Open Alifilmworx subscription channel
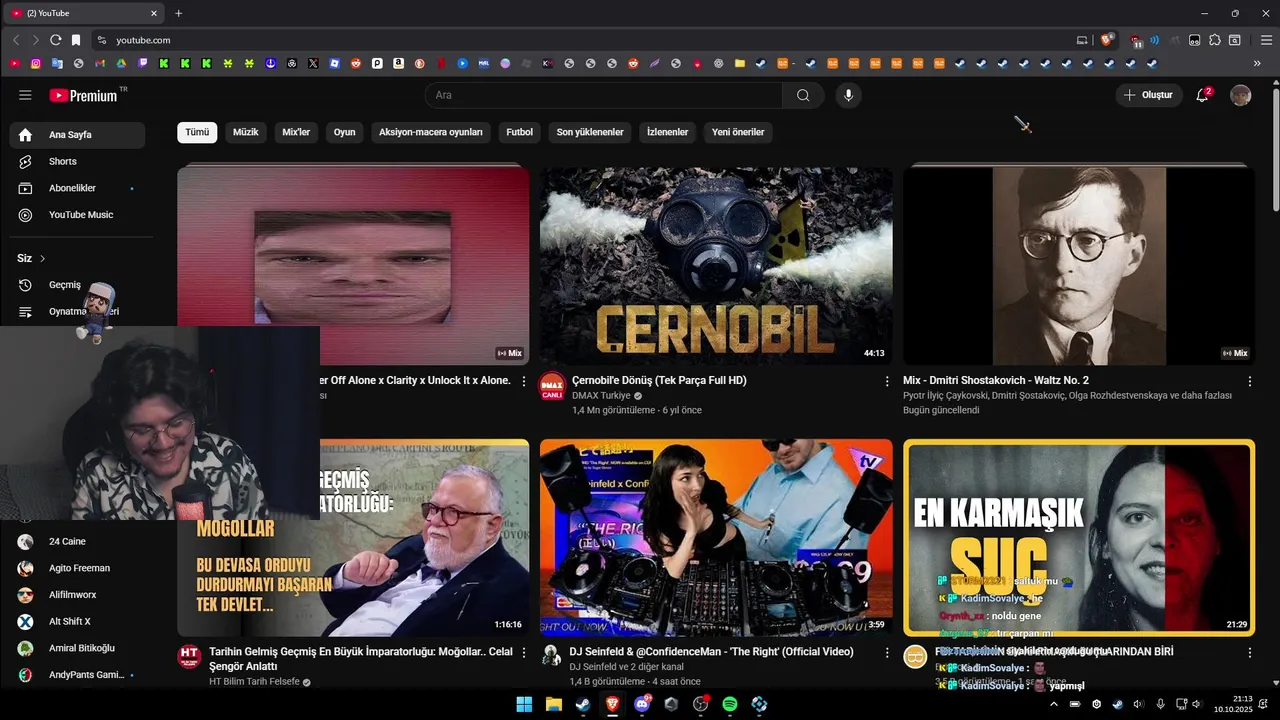This screenshot has height=720, width=1280. 77,595
